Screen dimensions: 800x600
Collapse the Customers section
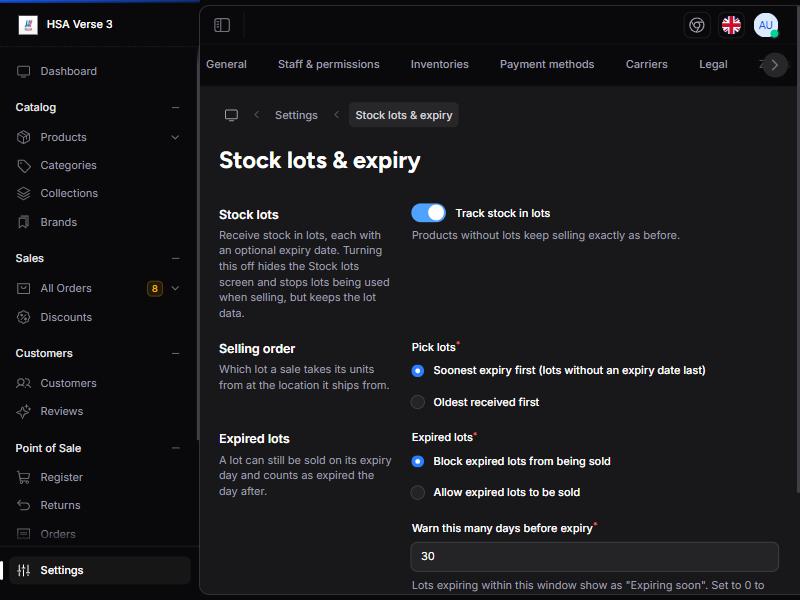[x=176, y=354]
